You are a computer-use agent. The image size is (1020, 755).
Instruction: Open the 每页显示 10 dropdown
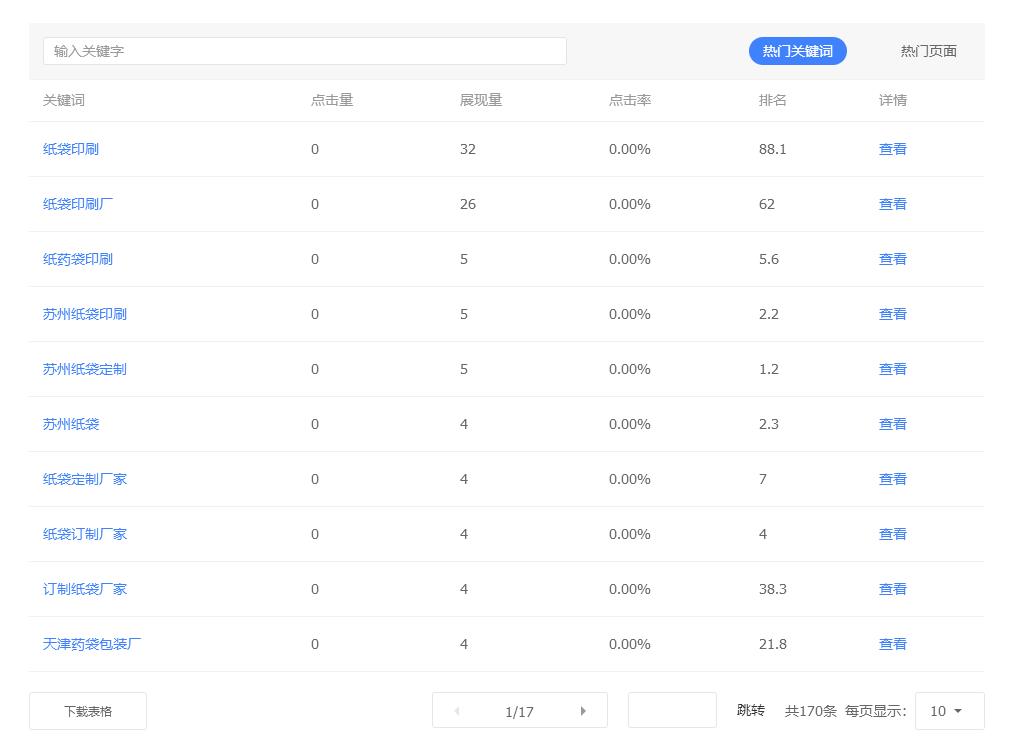pyautogui.click(x=950, y=711)
